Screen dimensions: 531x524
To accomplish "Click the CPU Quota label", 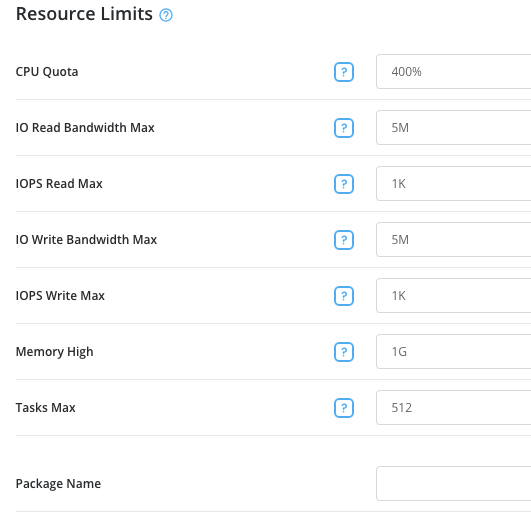I will click(47, 72).
